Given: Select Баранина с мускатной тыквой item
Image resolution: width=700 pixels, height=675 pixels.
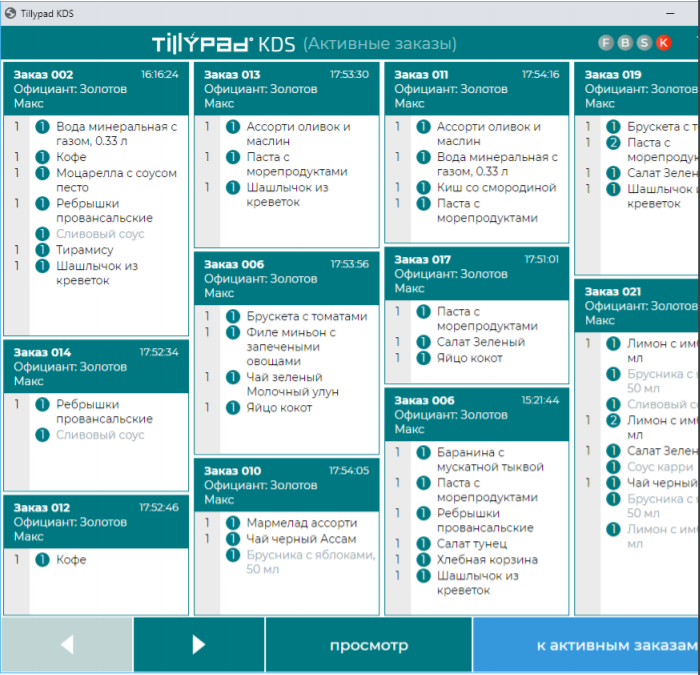Looking at the screenshot, I should (x=490, y=459).
